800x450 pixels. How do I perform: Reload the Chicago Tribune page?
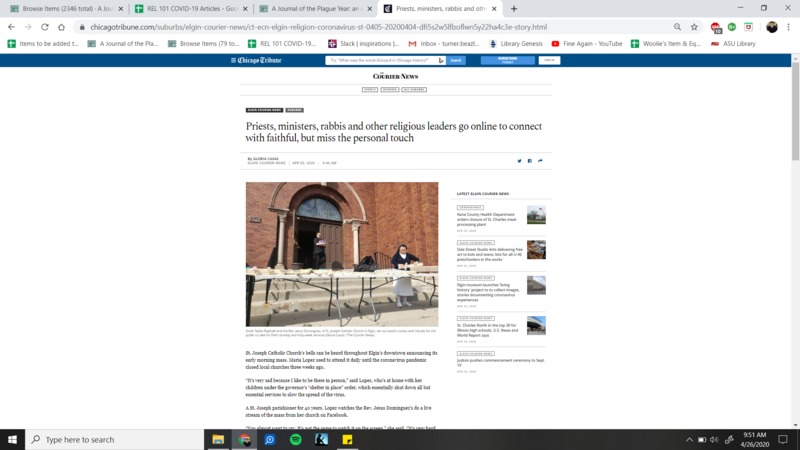pyautogui.click(x=45, y=27)
